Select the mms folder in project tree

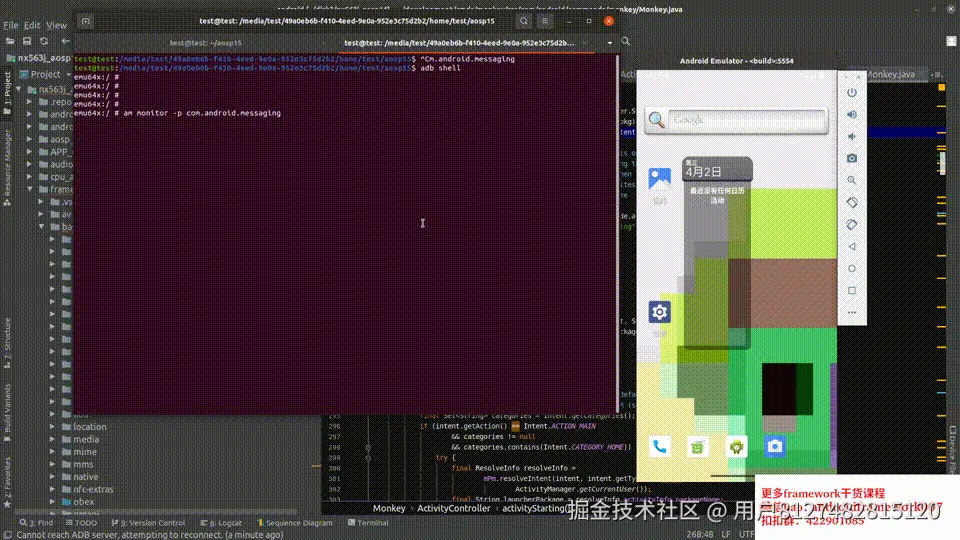(x=83, y=464)
